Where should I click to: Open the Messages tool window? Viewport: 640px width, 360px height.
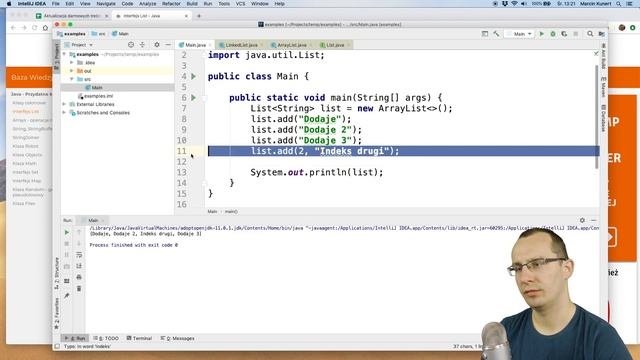(178, 338)
